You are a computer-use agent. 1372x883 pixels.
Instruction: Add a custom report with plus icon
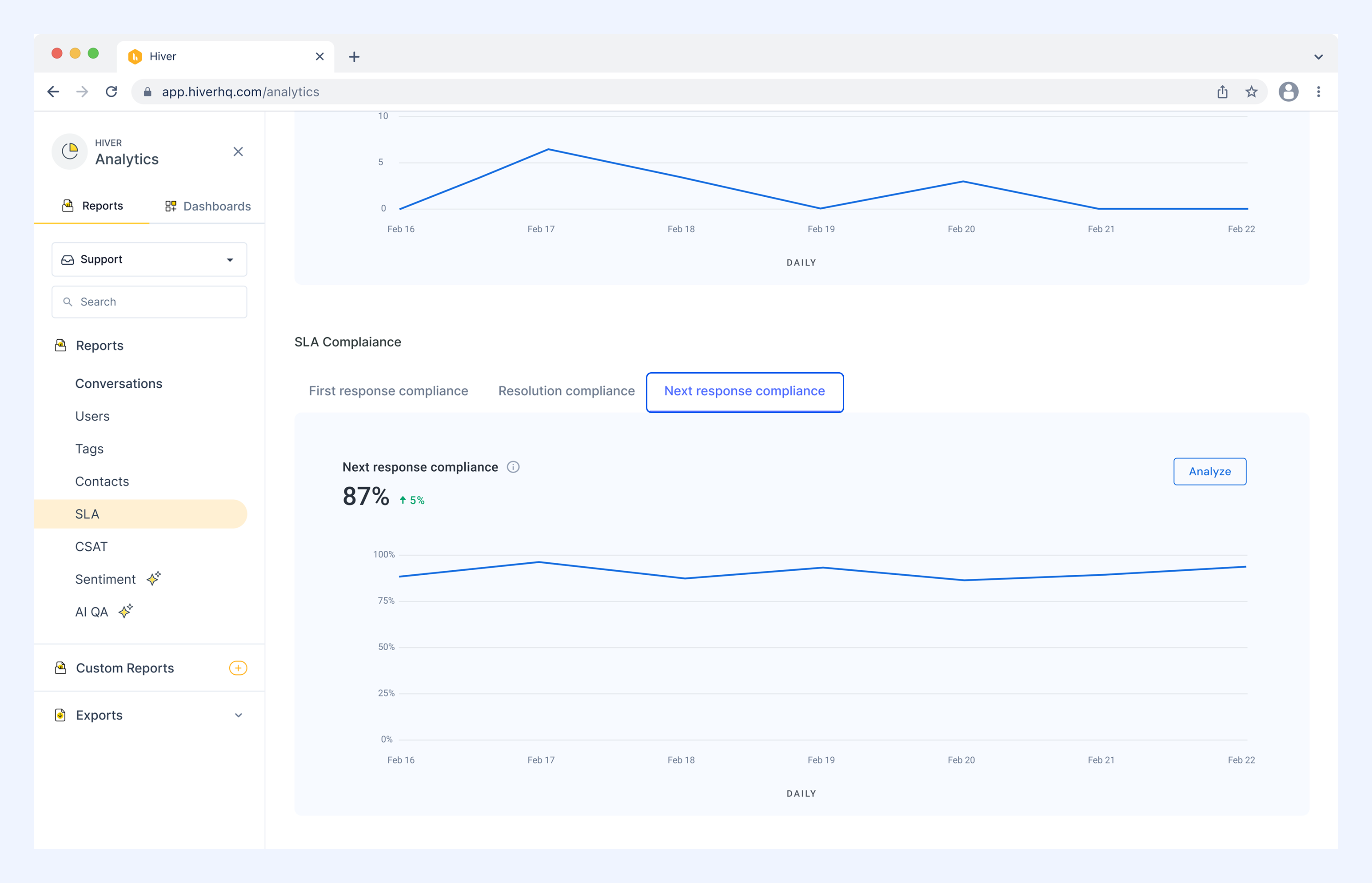(x=238, y=668)
